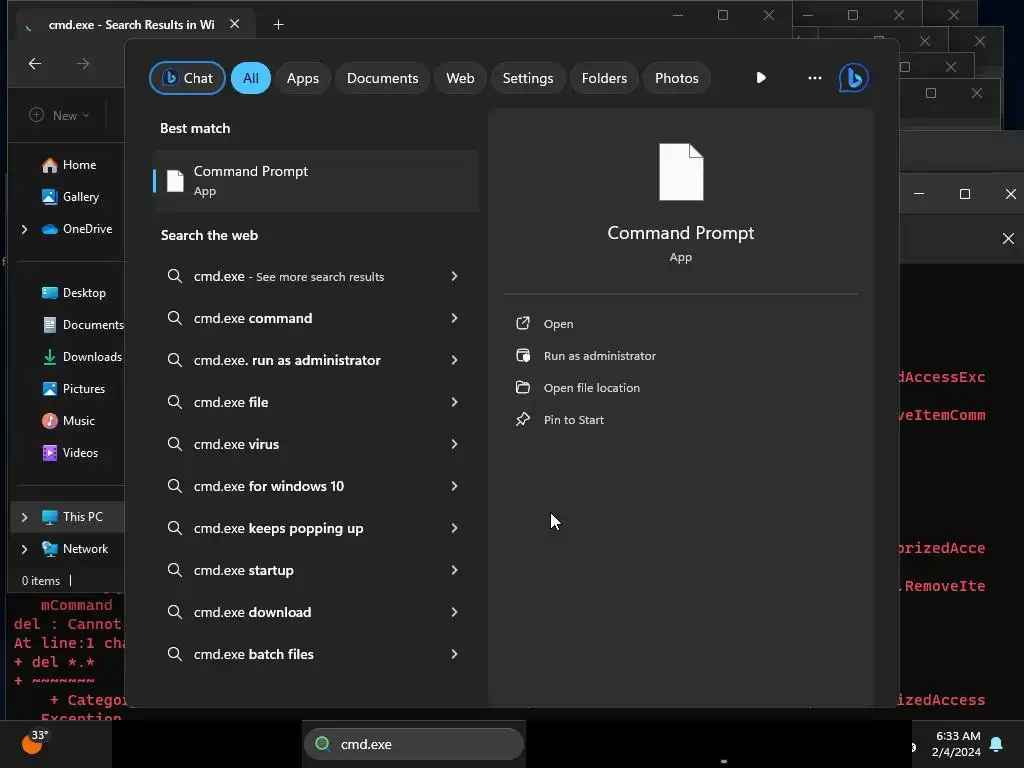Viewport: 1024px width, 768px height.
Task: Open Music in File Explorer sidebar
Action: (x=69, y=421)
